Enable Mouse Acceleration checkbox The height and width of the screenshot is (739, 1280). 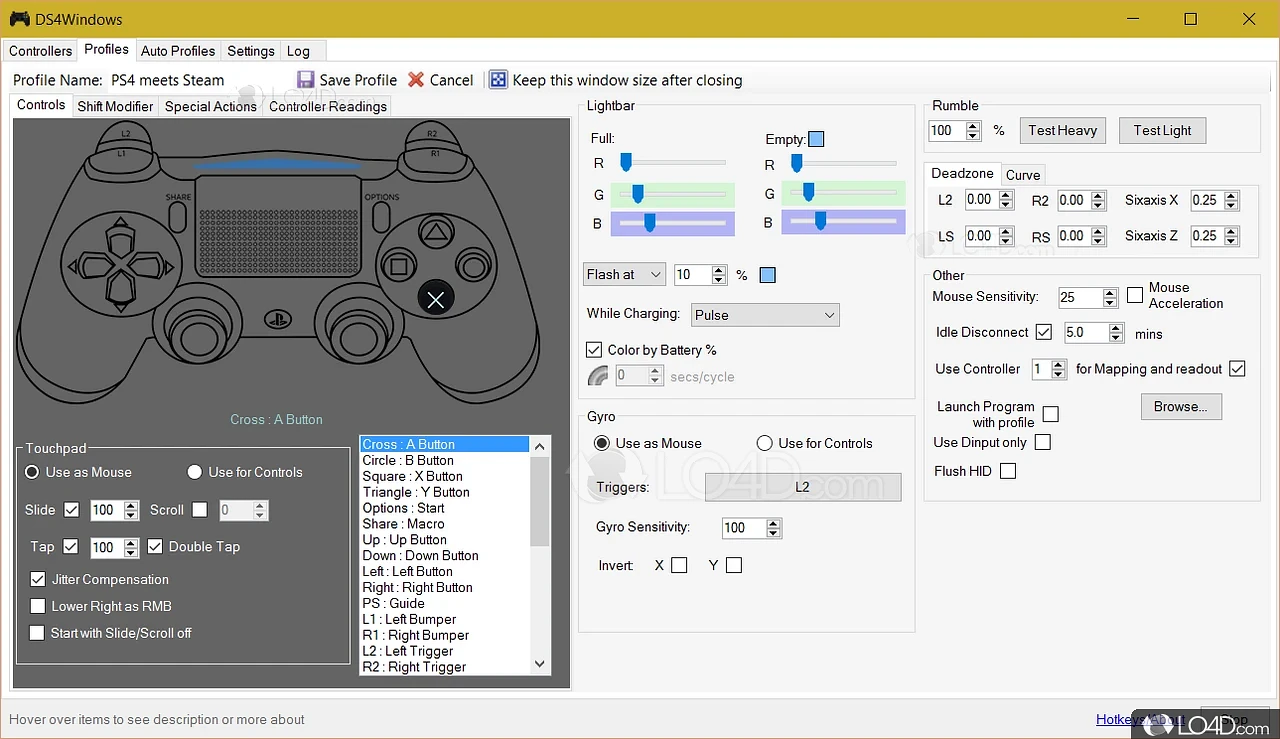click(1135, 295)
